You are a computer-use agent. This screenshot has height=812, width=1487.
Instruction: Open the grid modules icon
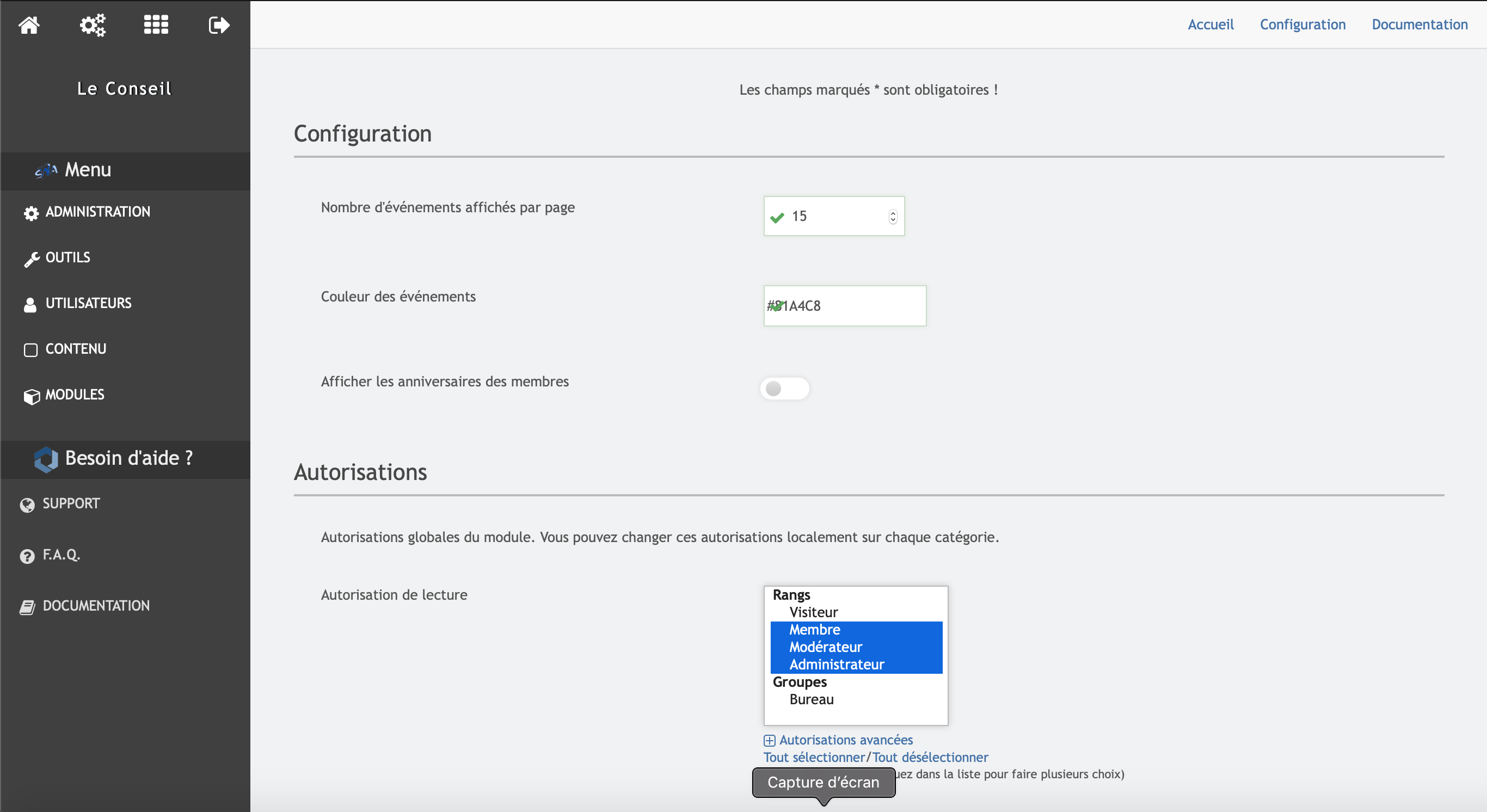tap(156, 25)
